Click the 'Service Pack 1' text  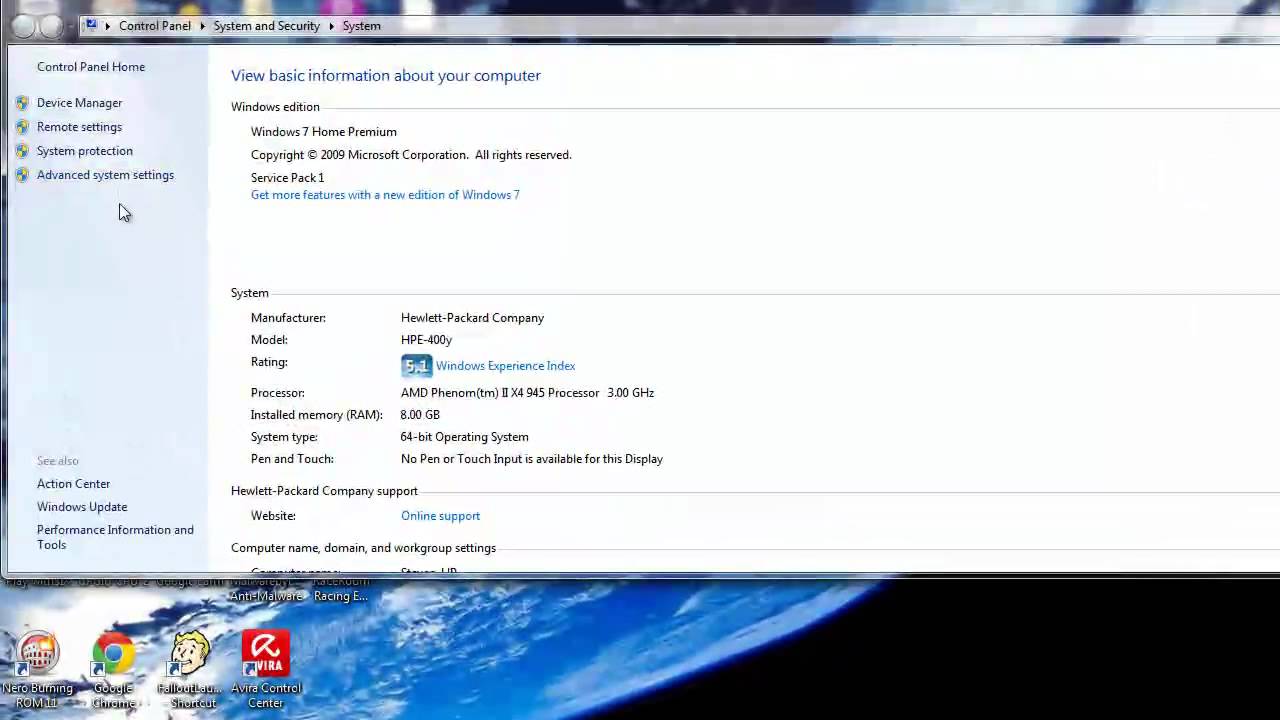click(x=287, y=178)
